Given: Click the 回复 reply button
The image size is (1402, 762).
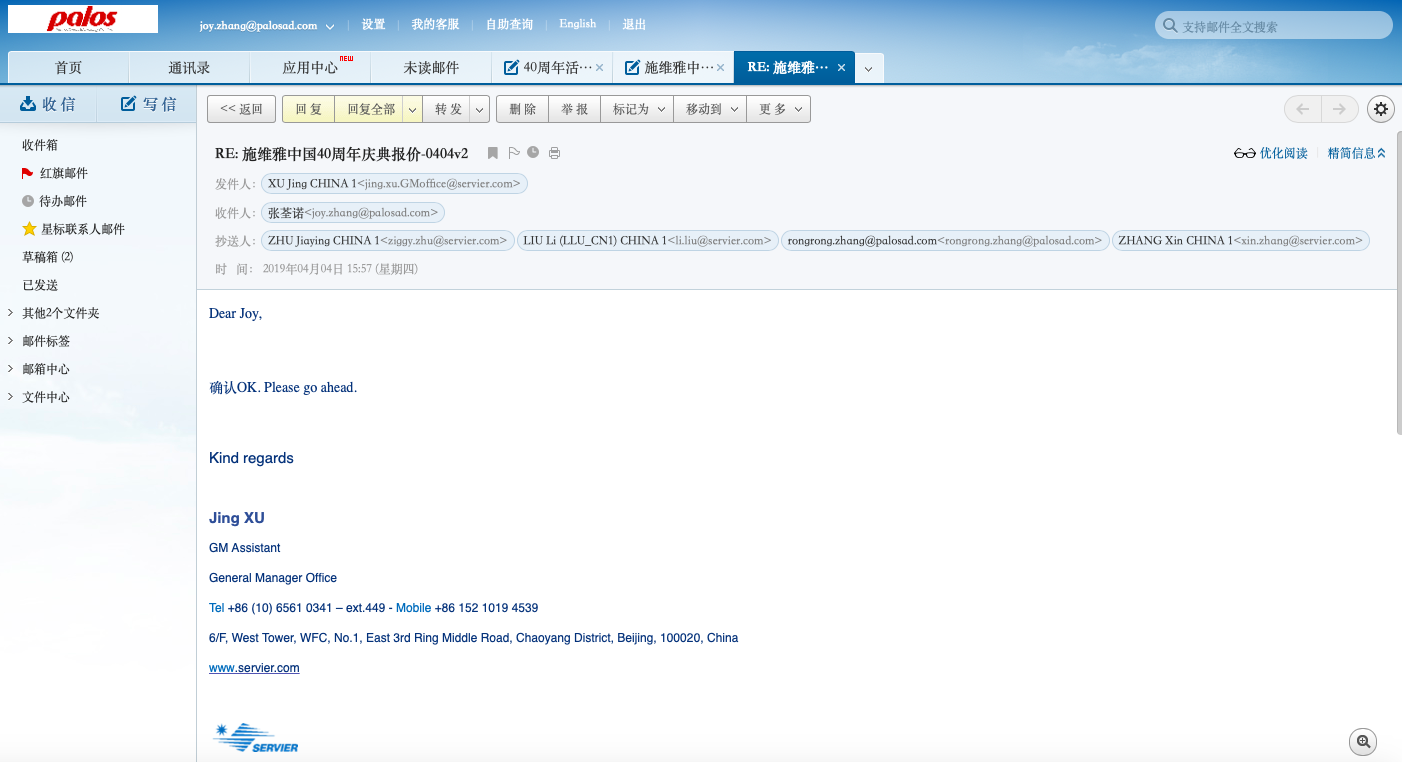Looking at the screenshot, I should (x=308, y=109).
